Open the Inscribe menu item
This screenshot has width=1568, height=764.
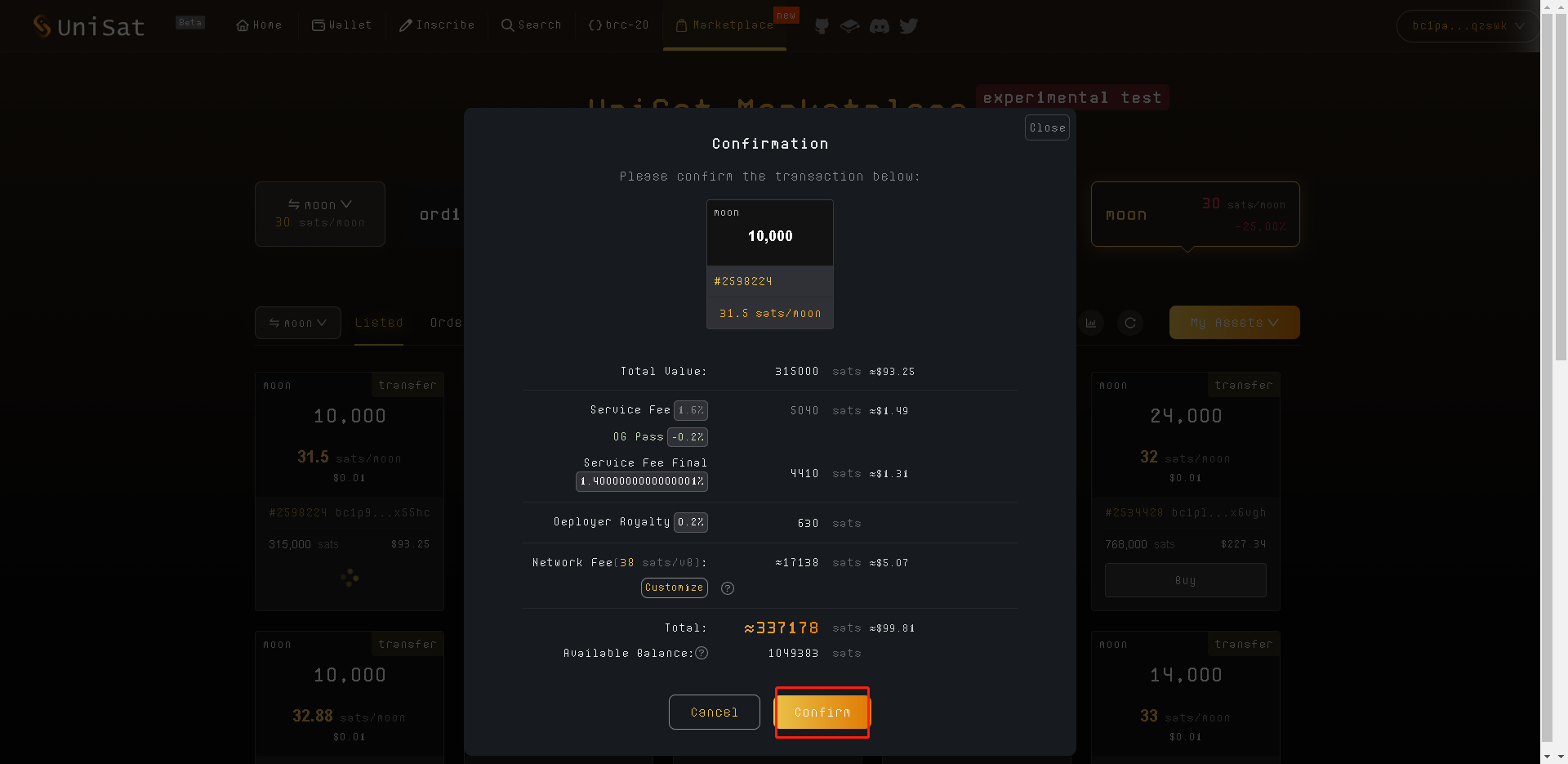coord(437,25)
